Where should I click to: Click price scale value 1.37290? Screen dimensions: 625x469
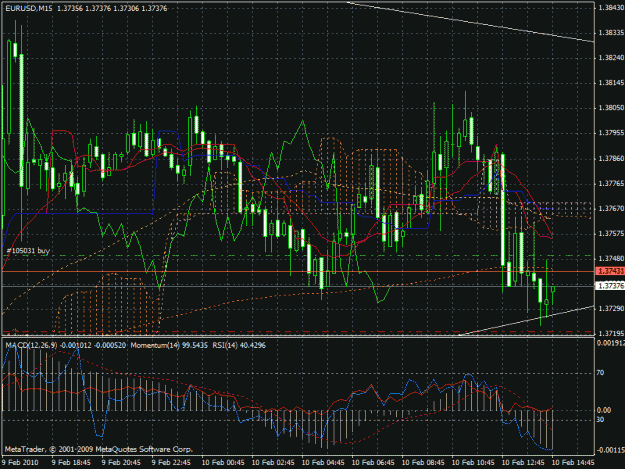[x=611, y=308]
